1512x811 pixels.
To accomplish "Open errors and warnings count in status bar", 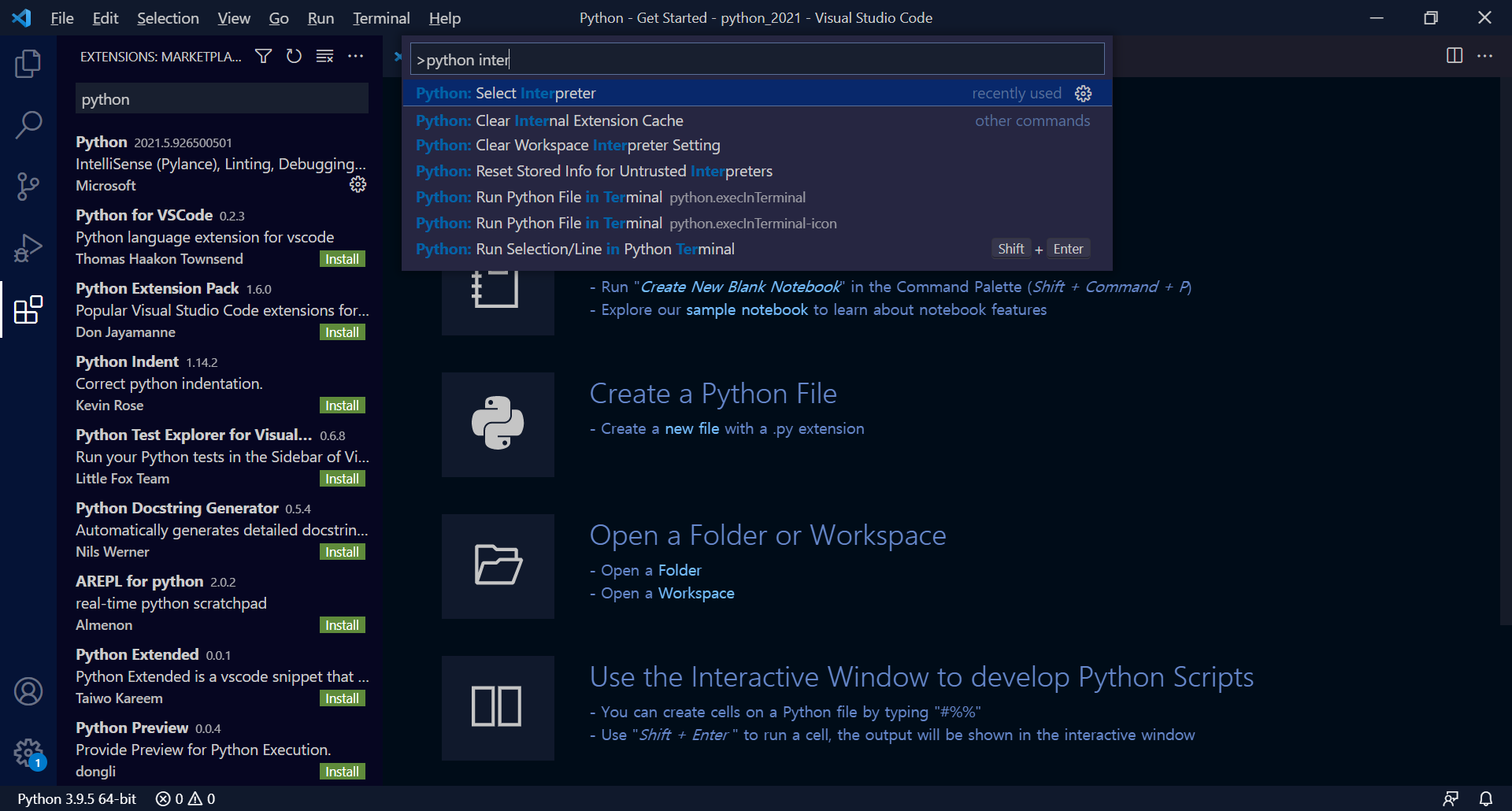I will [x=186, y=799].
